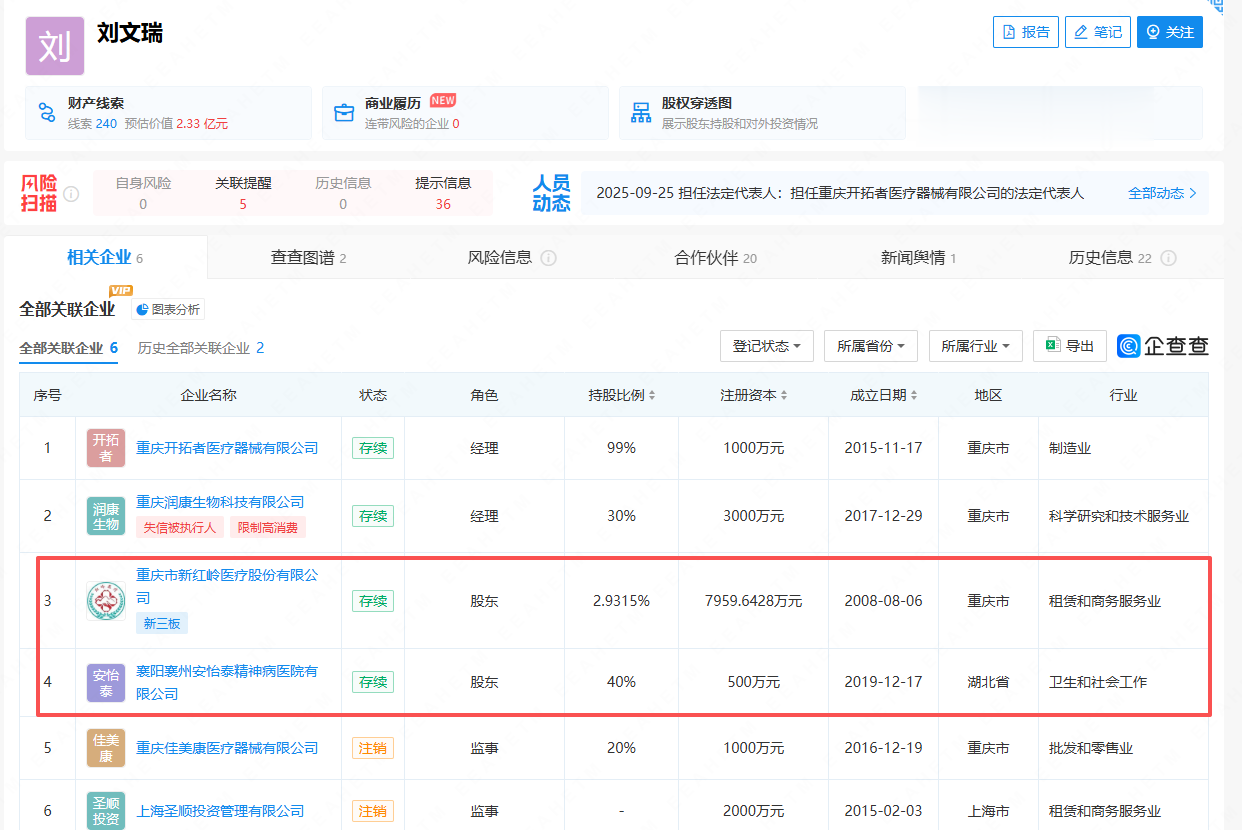Screen dimensions: 1242x830
Task: Click the 刘 avatar icon
Action: tap(55, 45)
